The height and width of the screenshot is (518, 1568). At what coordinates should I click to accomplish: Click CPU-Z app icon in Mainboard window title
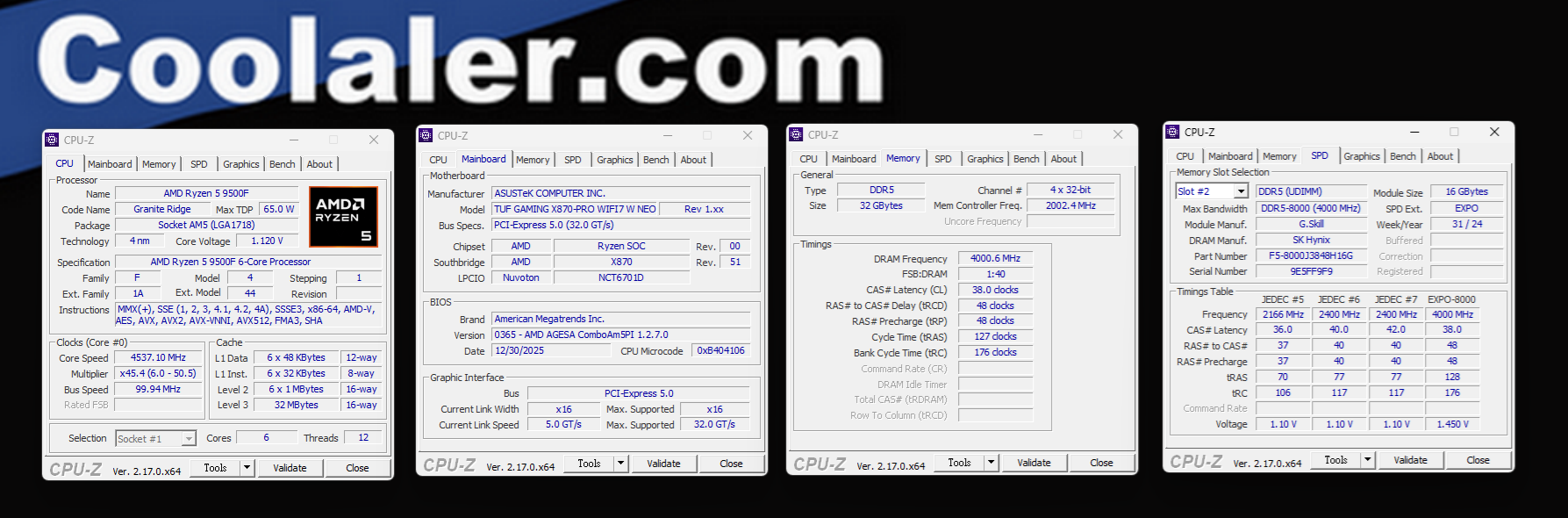pyautogui.click(x=426, y=135)
